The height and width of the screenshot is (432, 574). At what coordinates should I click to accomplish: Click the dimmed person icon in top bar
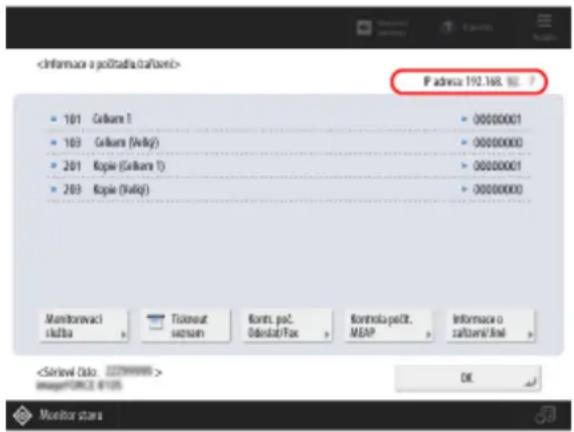click(x=447, y=27)
